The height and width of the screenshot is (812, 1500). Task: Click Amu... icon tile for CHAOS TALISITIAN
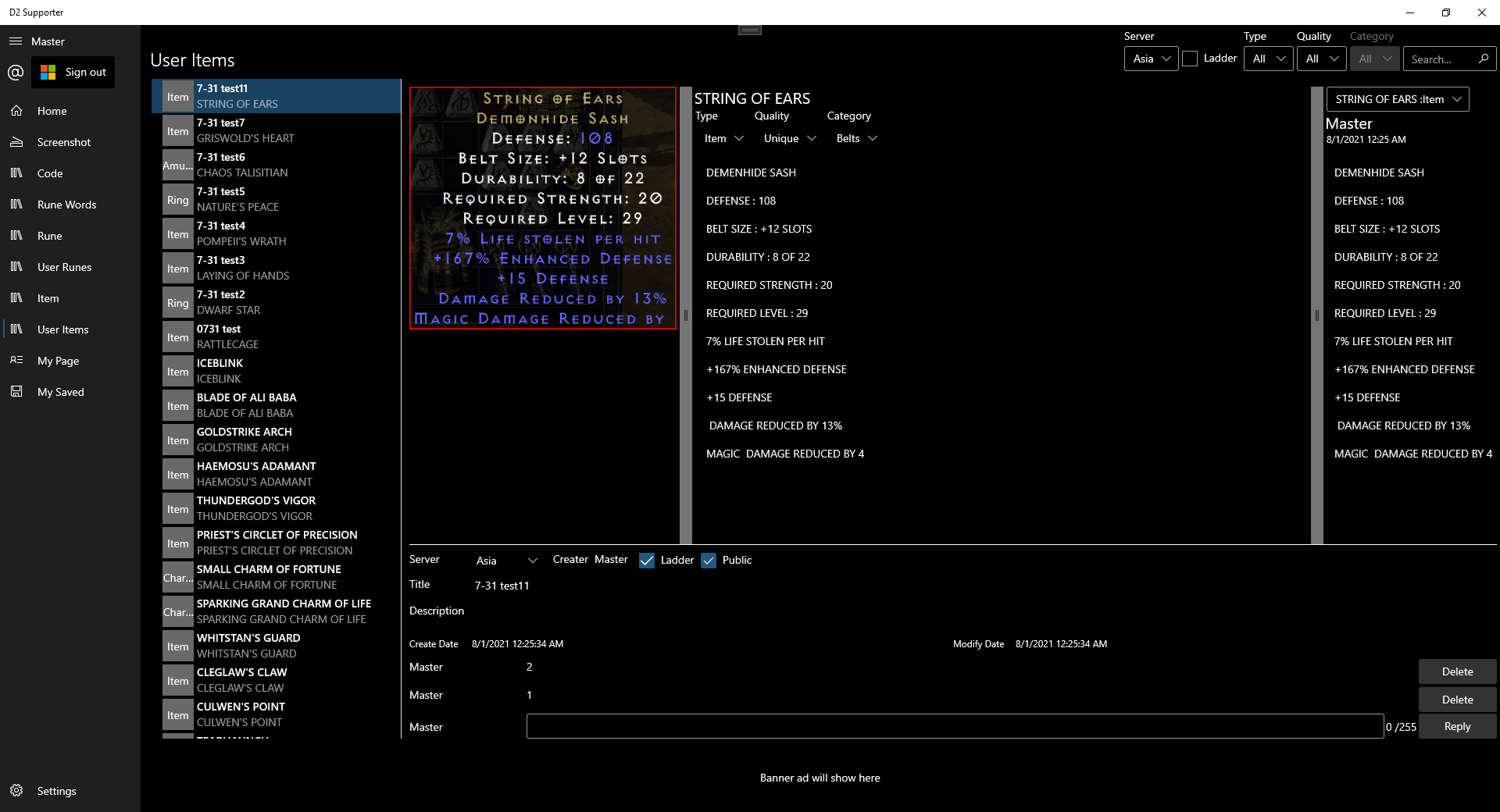pos(178,166)
